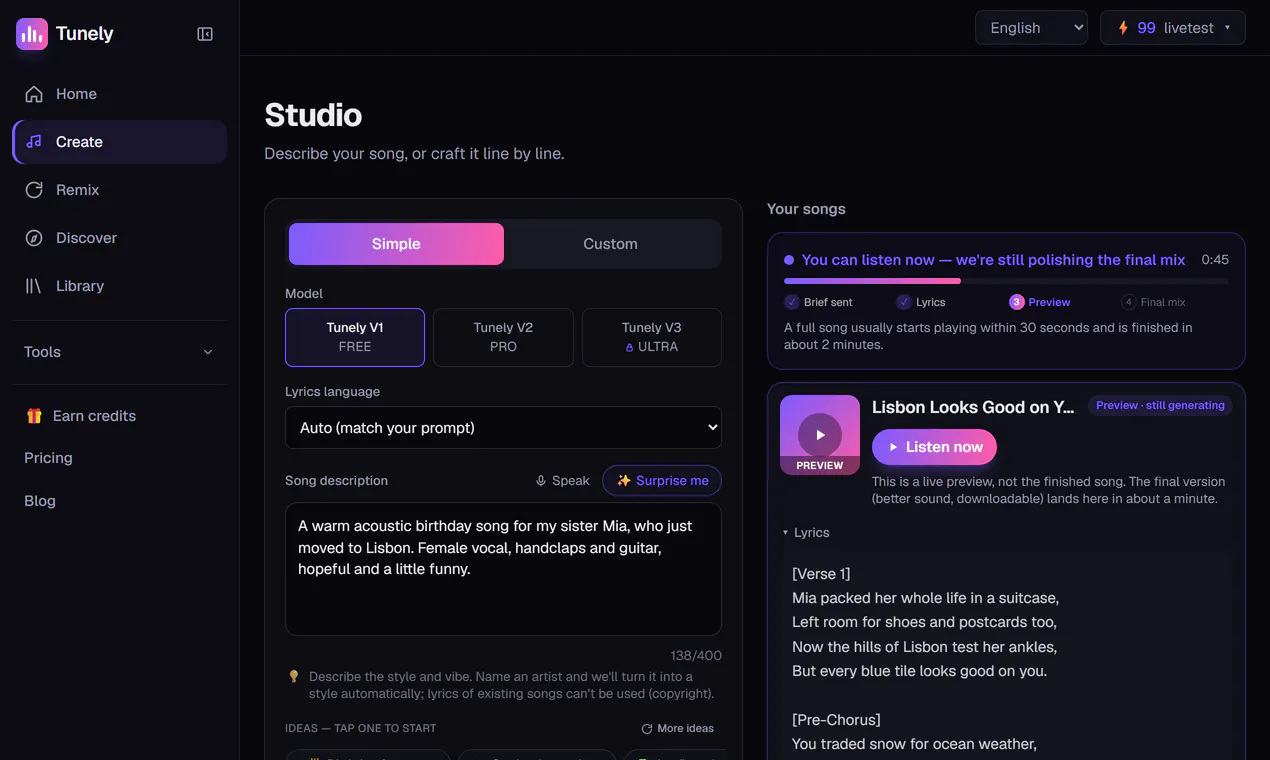This screenshot has height=760, width=1270.
Task: Open the livetest account menu
Action: tap(1173, 28)
